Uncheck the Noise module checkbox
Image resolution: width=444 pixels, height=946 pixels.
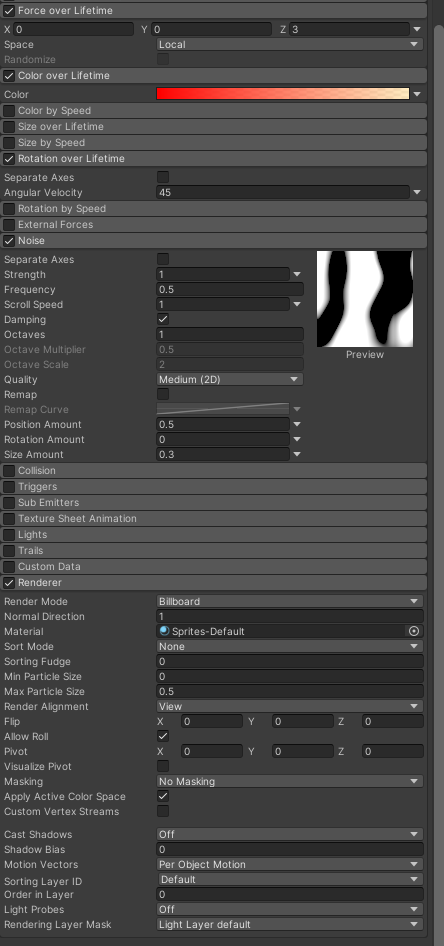click(x=9, y=241)
